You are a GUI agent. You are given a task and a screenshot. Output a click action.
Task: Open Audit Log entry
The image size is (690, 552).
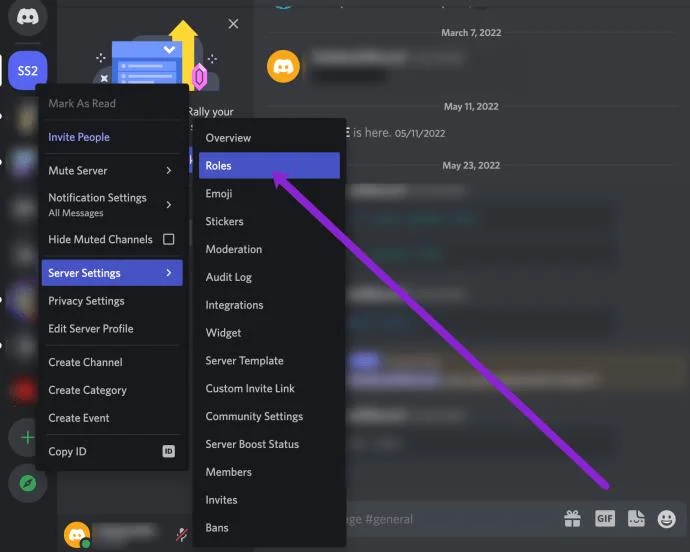coord(269,277)
